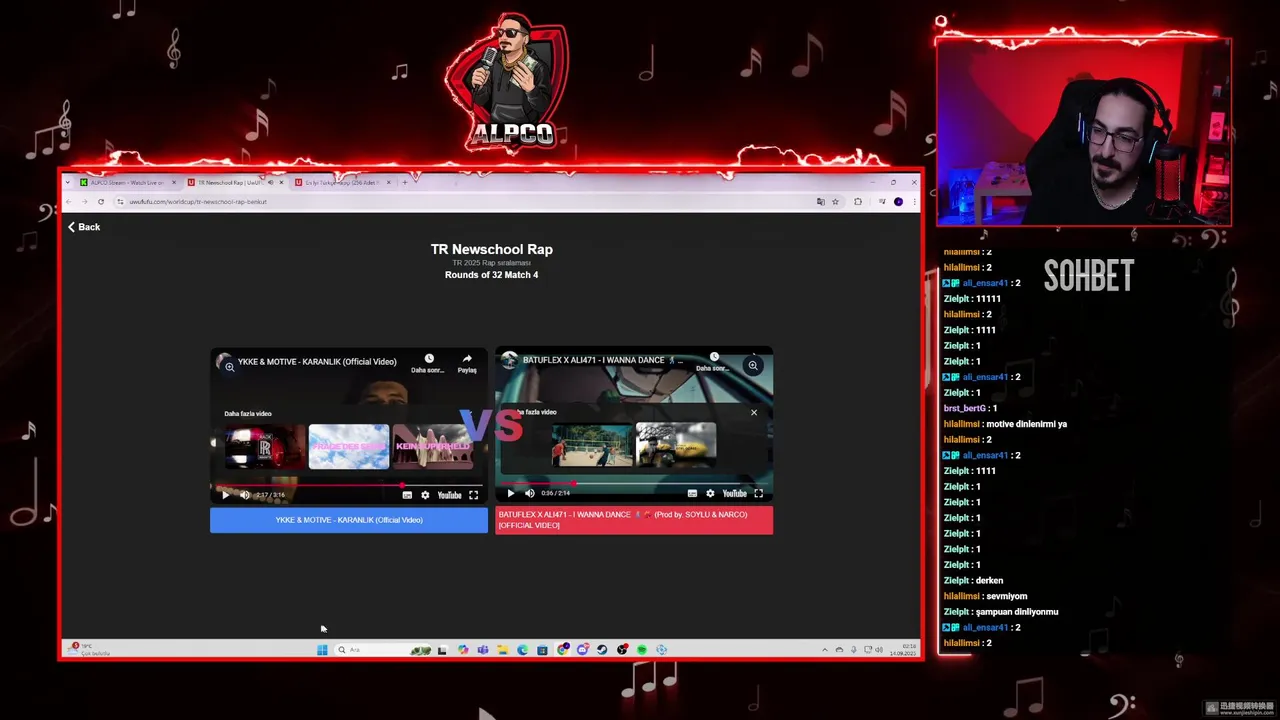1280x720 pixels.
Task: Zoom magnifier on the I WANNA DANCE video
Action: [x=752, y=365]
